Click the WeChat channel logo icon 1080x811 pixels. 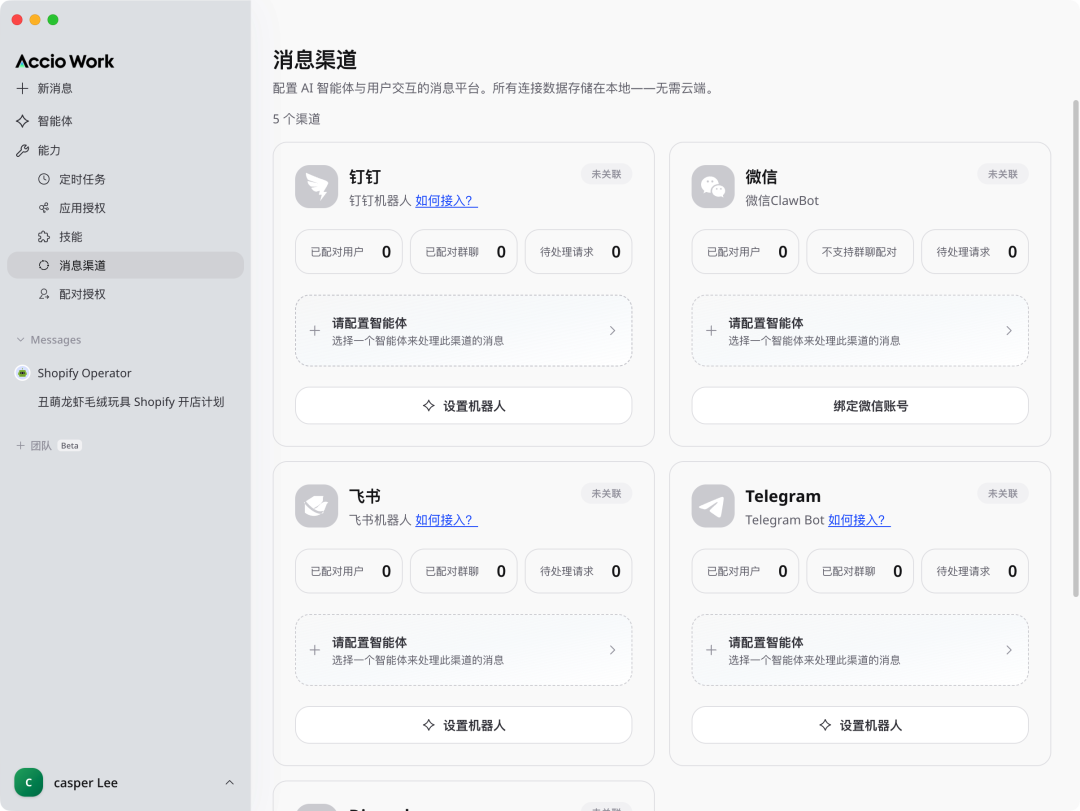click(713, 186)
